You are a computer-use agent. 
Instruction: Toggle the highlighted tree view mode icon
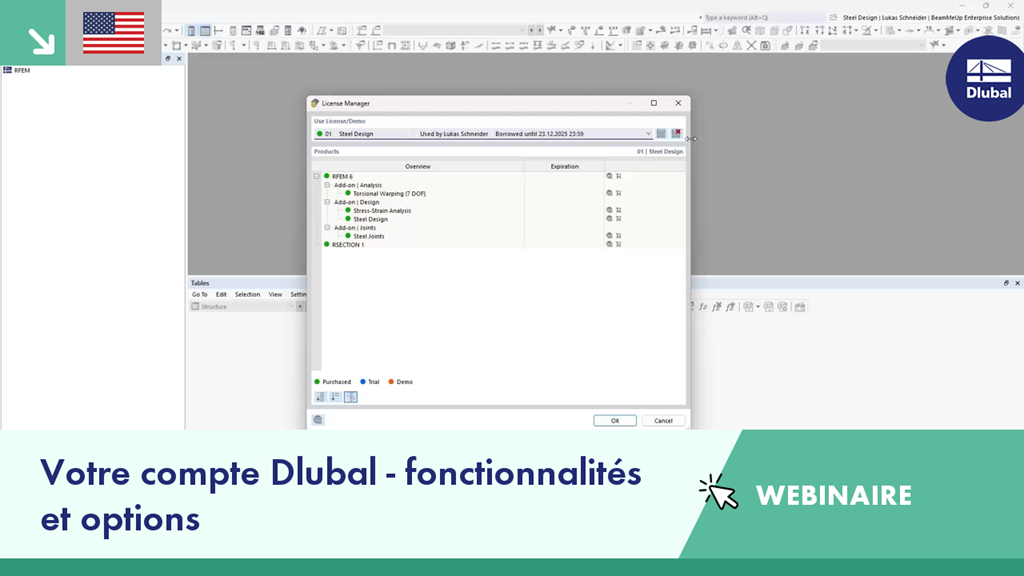click(351, 397)
